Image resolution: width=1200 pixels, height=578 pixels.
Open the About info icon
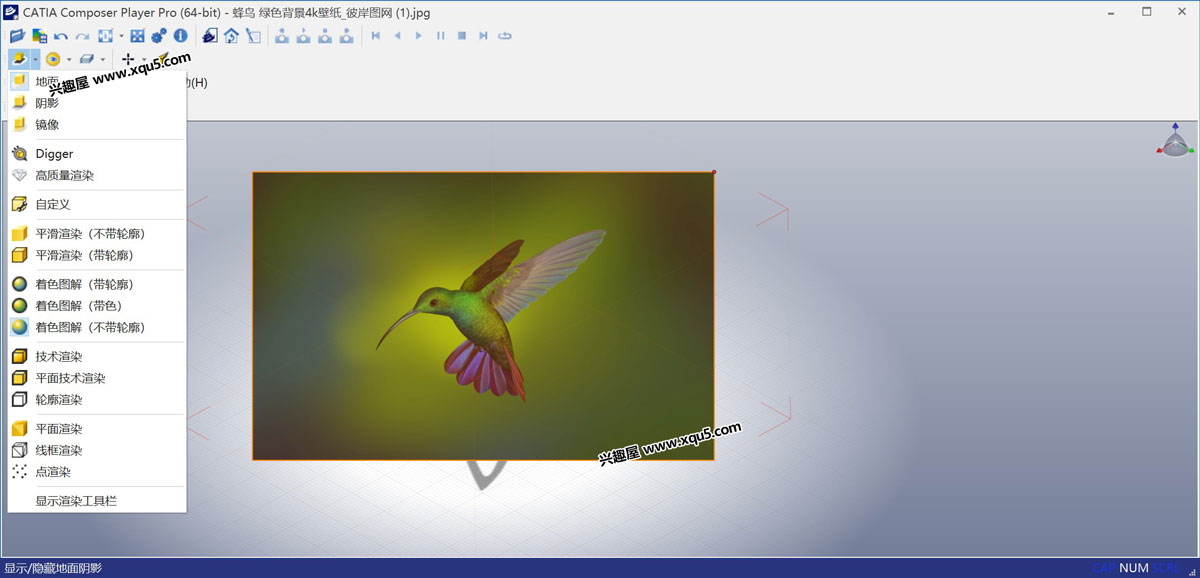[x=181, y=36]
